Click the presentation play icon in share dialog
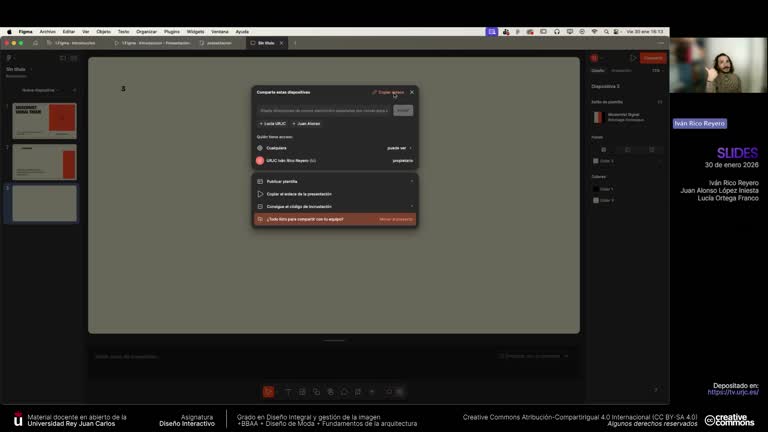The width and height of the screenshot is (768, 432). pos(260,194)
